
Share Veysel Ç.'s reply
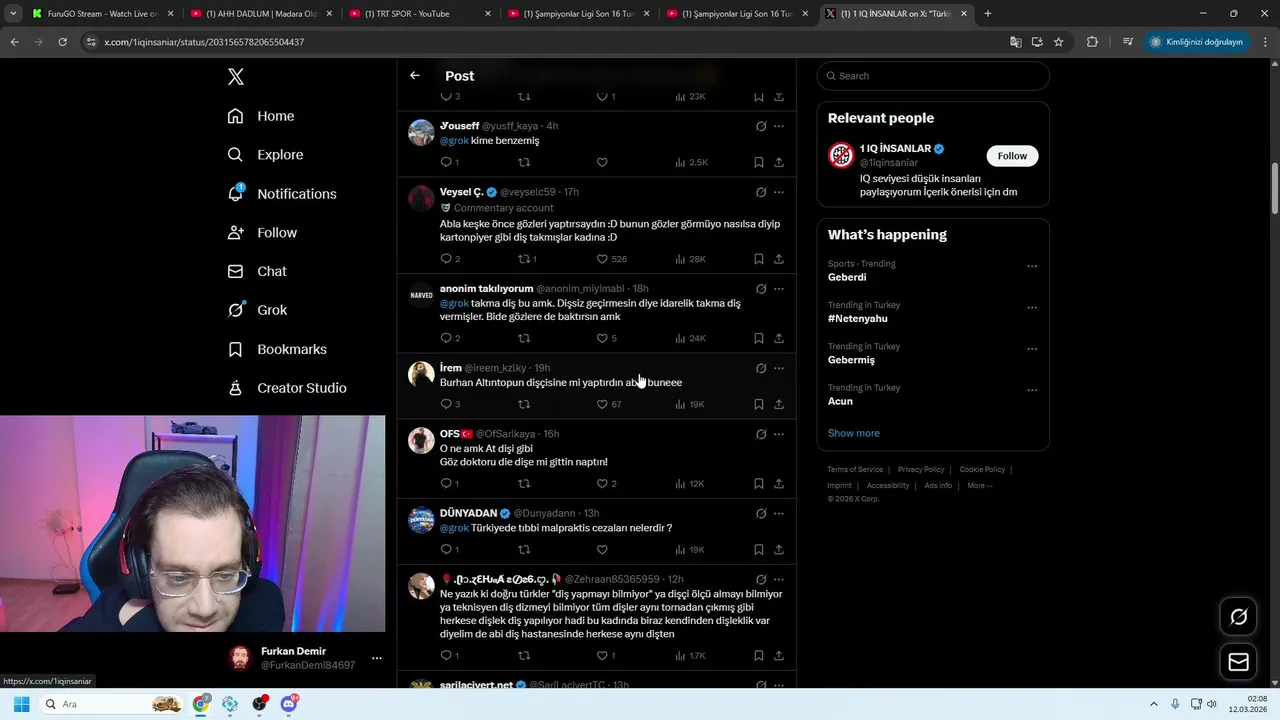coord(779,259)
